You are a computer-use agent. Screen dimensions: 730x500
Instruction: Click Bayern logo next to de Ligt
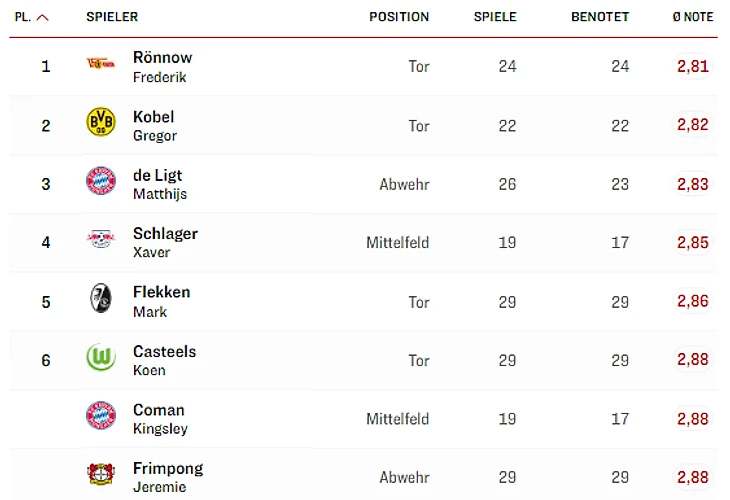(100, 182)
